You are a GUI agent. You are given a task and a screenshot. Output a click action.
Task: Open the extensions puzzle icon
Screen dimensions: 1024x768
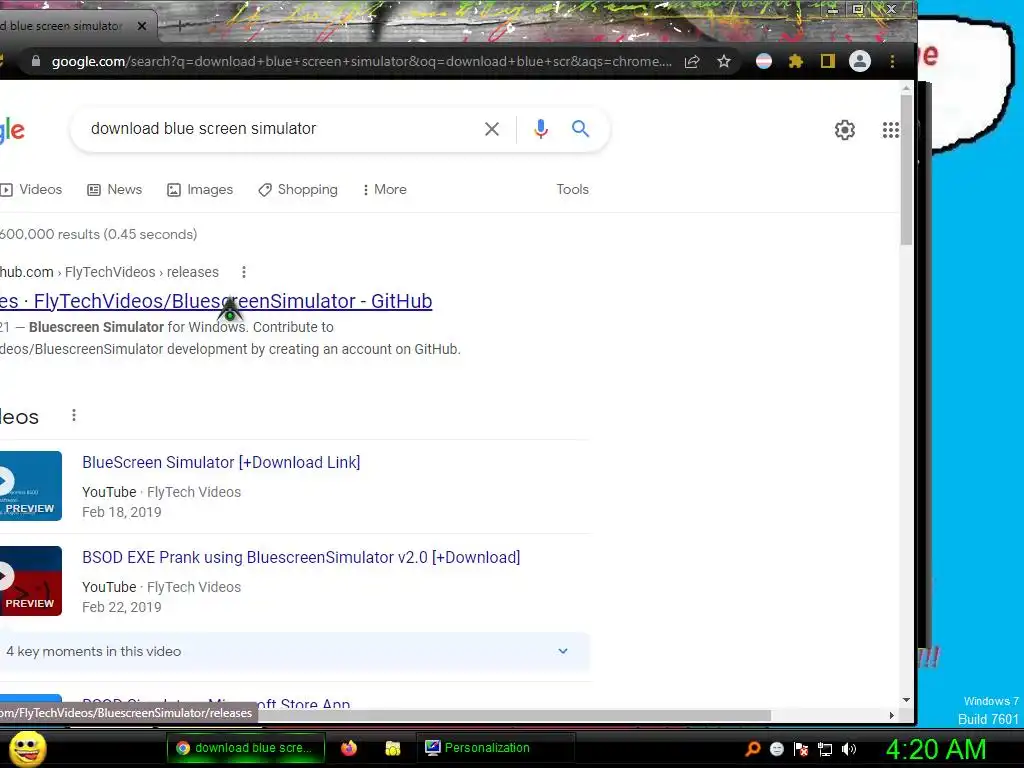coord(795,61)
